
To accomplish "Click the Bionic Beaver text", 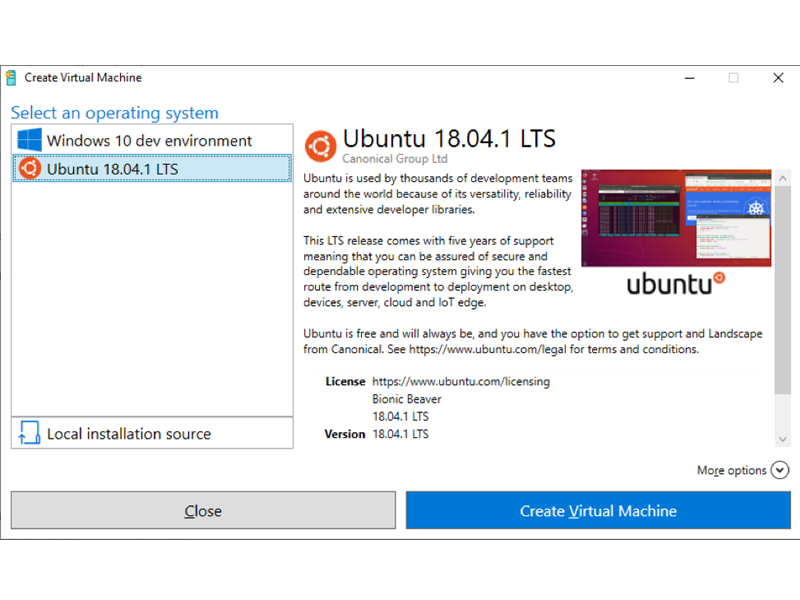I will click(407, 399).
